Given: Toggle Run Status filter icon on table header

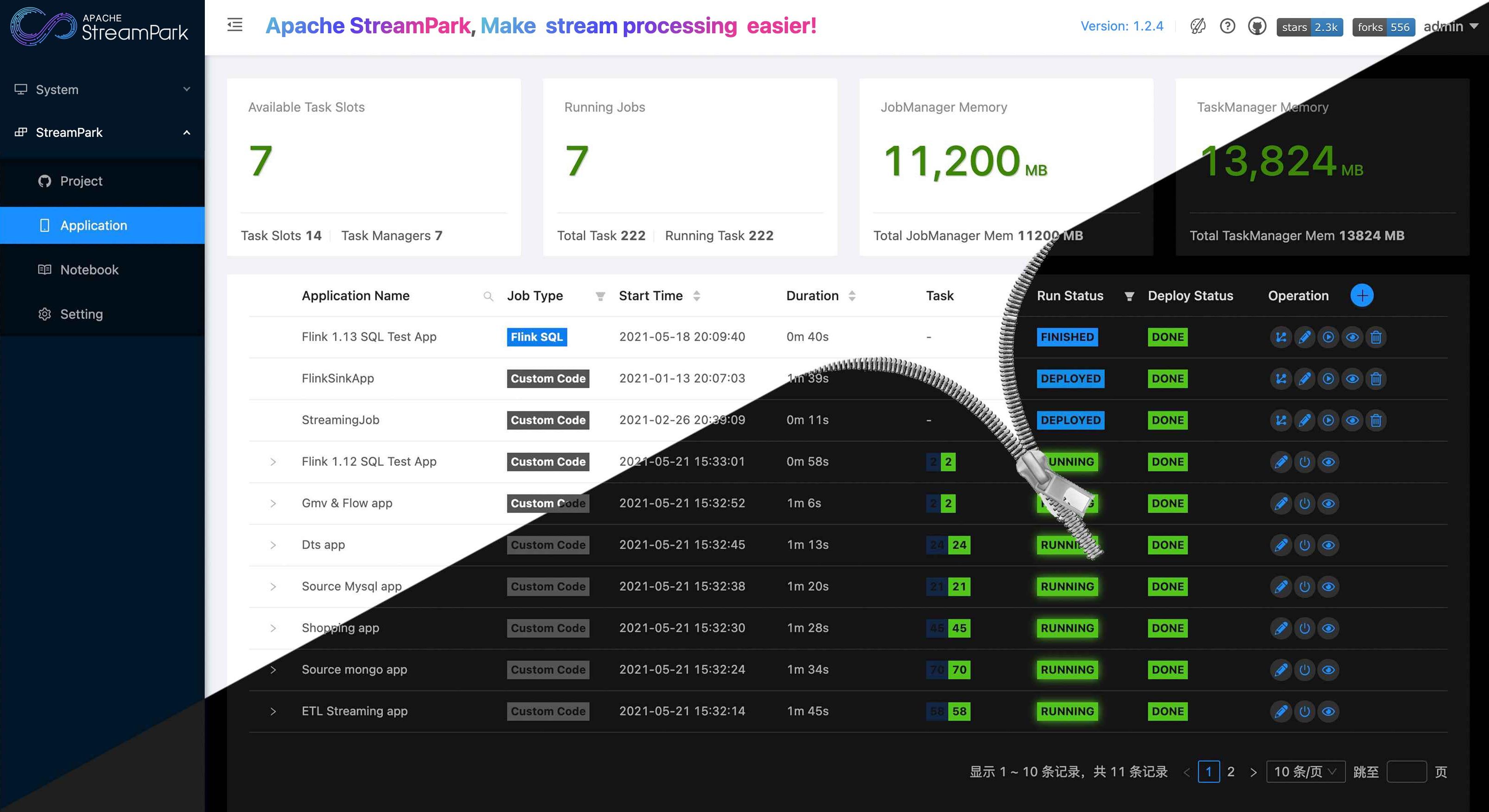Looking at the screenshot, I should tap(1127, 295).
